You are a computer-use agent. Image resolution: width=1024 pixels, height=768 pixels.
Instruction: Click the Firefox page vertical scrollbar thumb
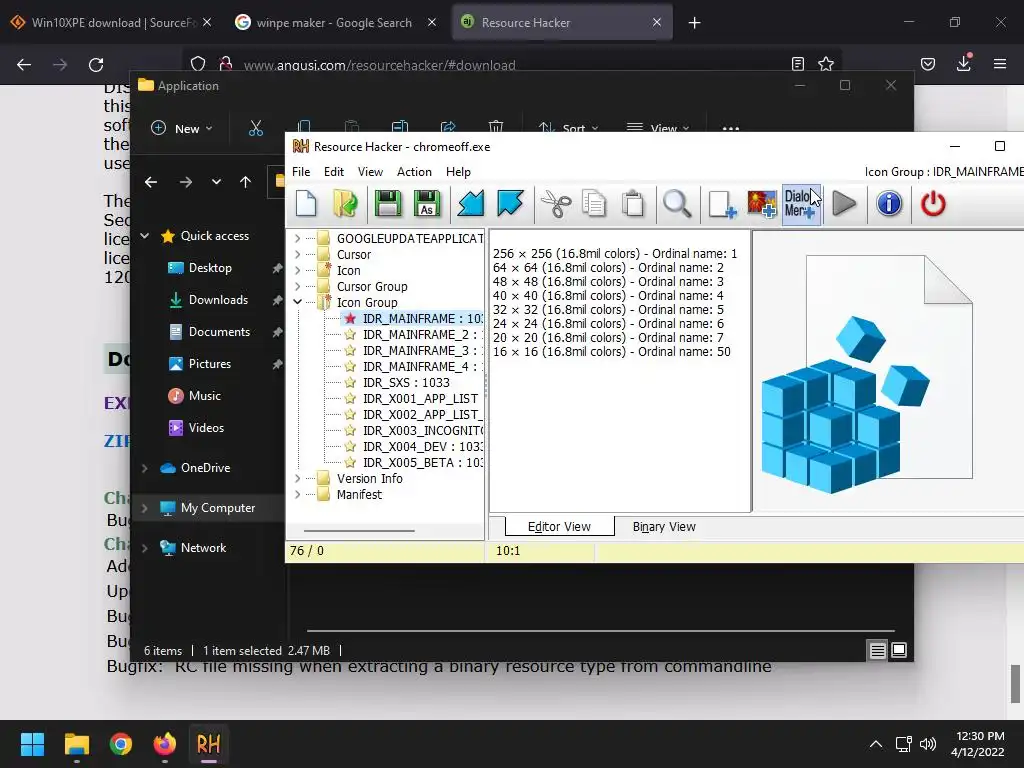1014,684
